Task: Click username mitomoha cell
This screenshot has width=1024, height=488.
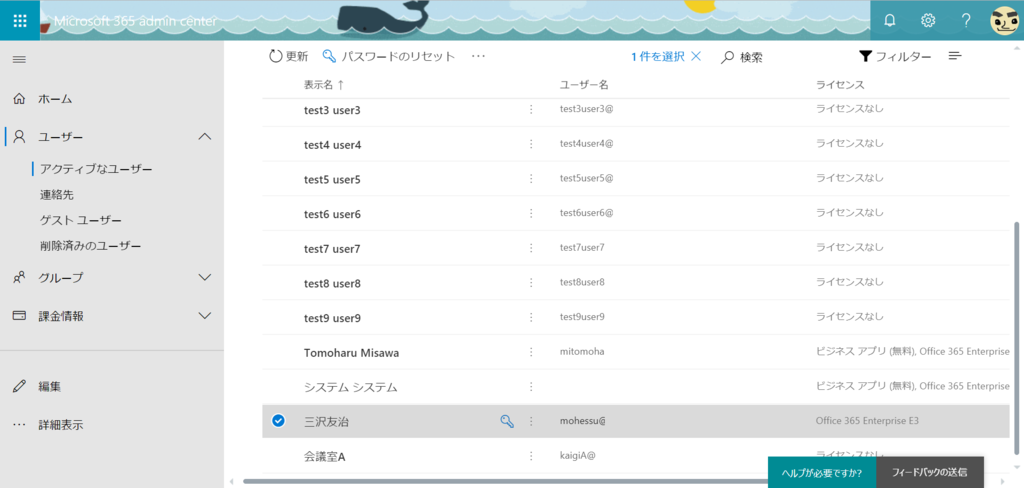Action: coord(582,351)
